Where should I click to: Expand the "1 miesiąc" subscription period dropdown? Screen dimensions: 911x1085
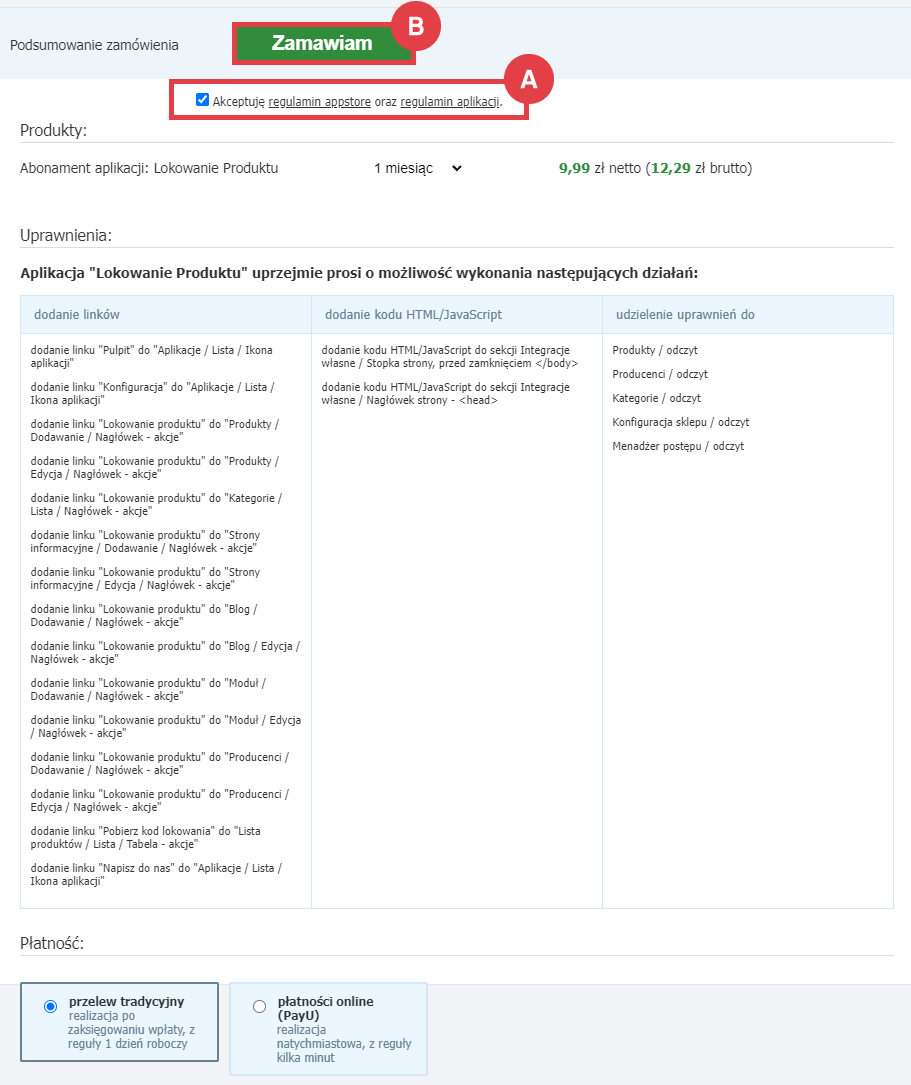pyautogui.click(x=417, y=169)
